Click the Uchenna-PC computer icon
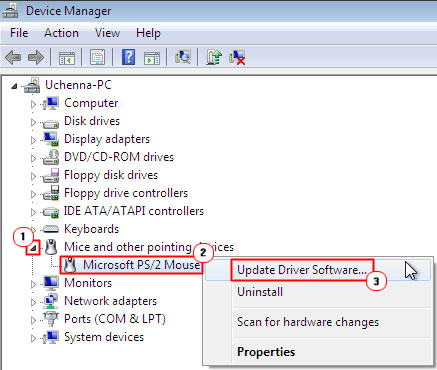This screenshot has width=437, height=370. click(x=32, y=85)
